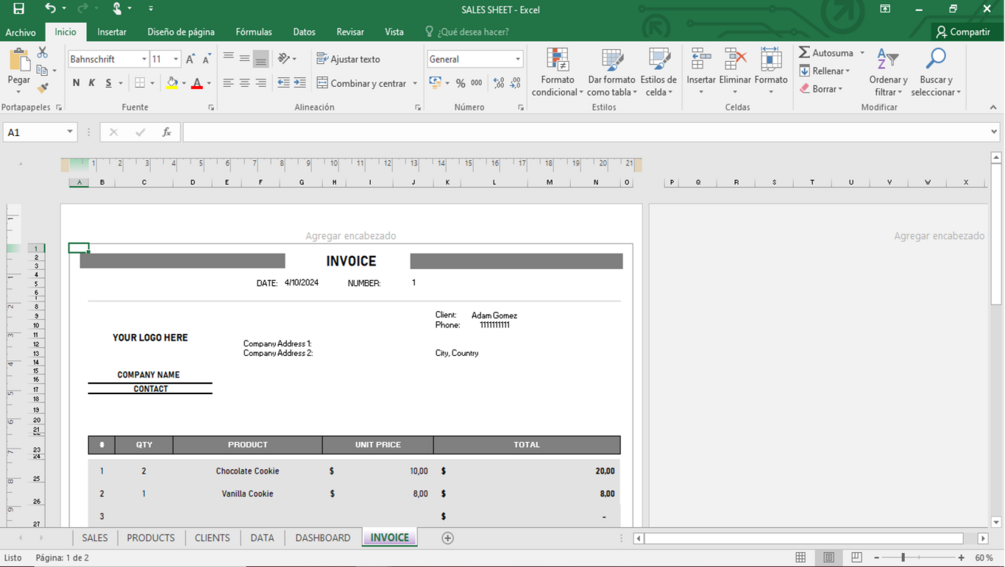The width and height of the screenshot is (1005, 567).
Task: Open Dar formato como tabla
Action: click(611, 72)
